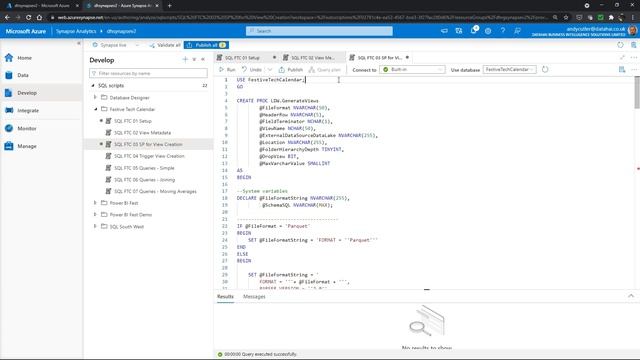Viewport: 640px width, 360px height.
Task: Run the SQL script
Action: point(227,70)
